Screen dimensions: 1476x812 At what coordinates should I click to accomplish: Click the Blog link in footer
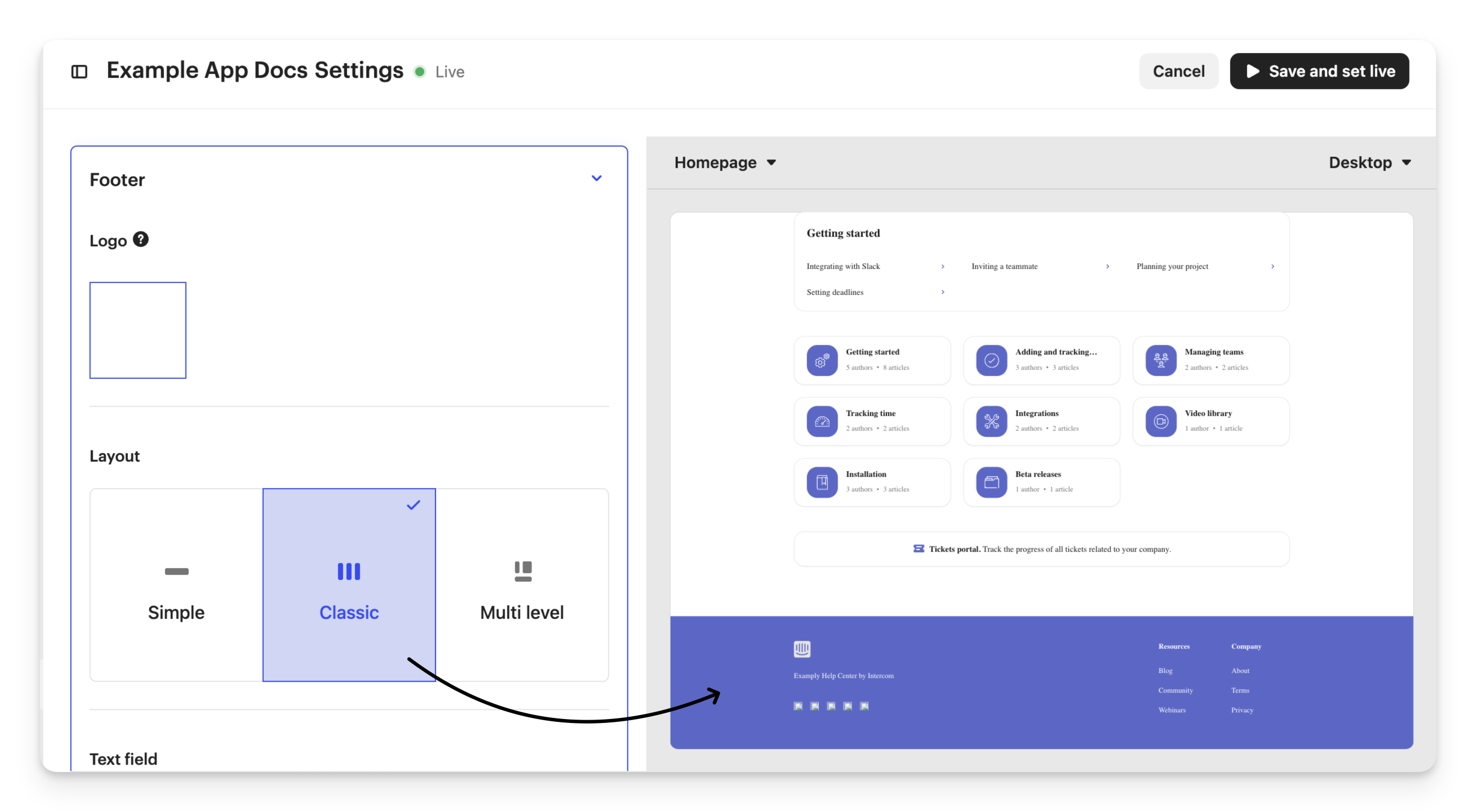[x=1165, y=671]
